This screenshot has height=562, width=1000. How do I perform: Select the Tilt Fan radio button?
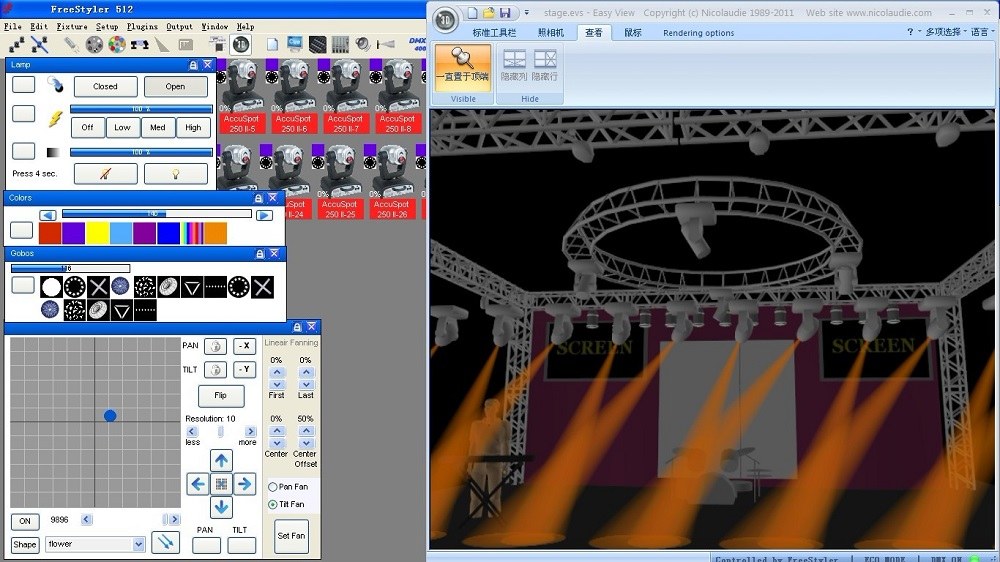272,505
